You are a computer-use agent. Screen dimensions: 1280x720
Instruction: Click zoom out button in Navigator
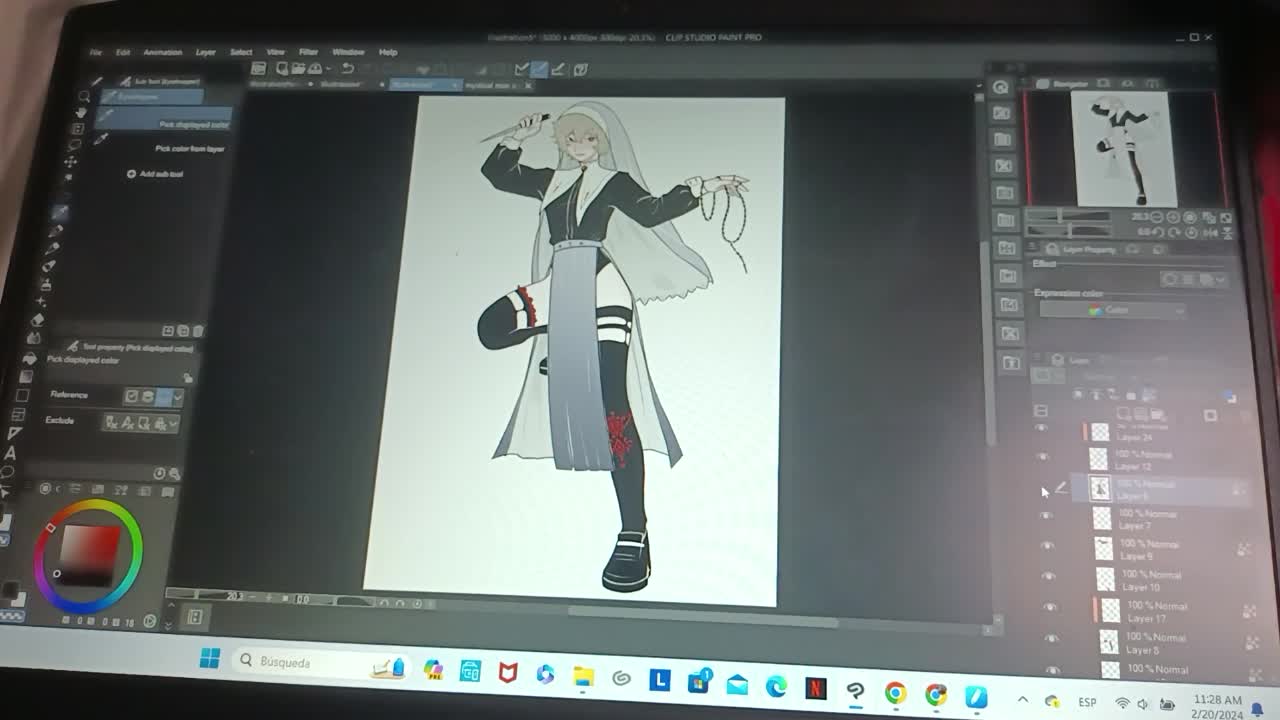1157,217
